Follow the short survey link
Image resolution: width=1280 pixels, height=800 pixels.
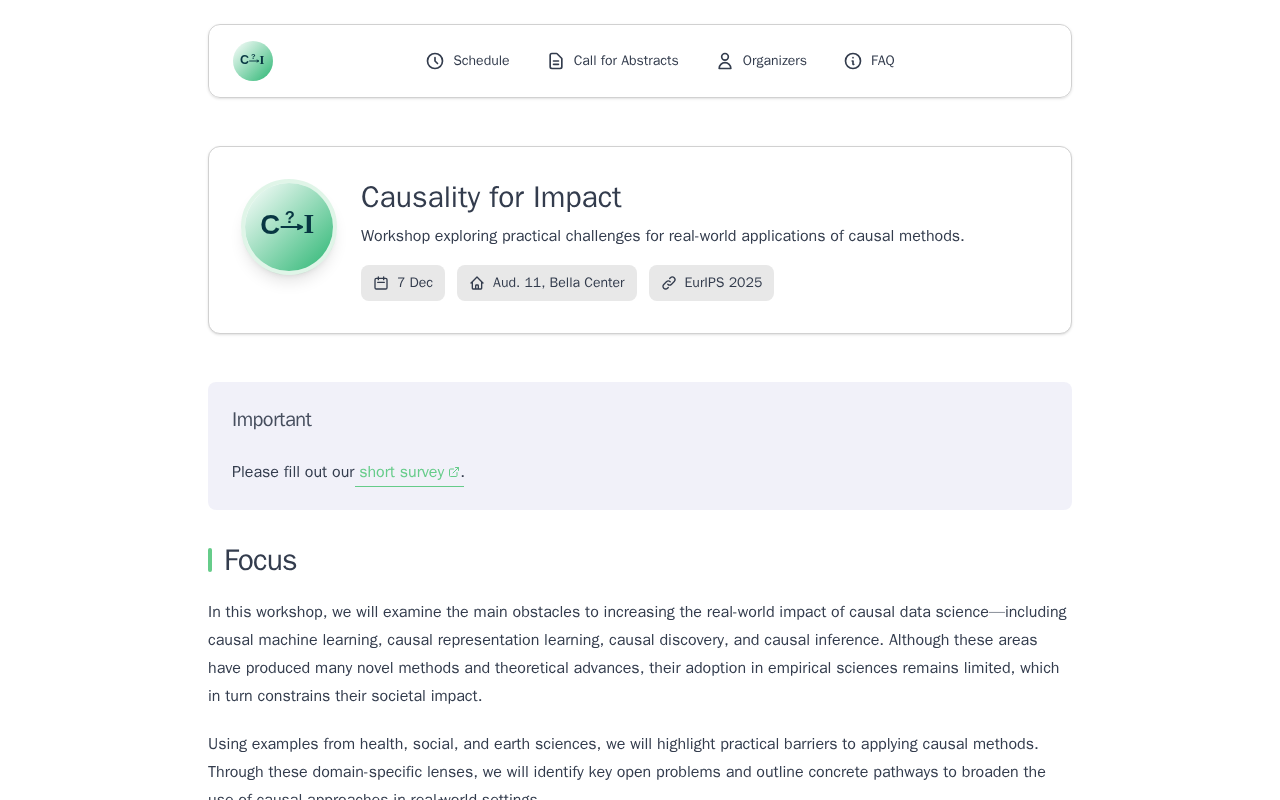click(x=402, y=472)
